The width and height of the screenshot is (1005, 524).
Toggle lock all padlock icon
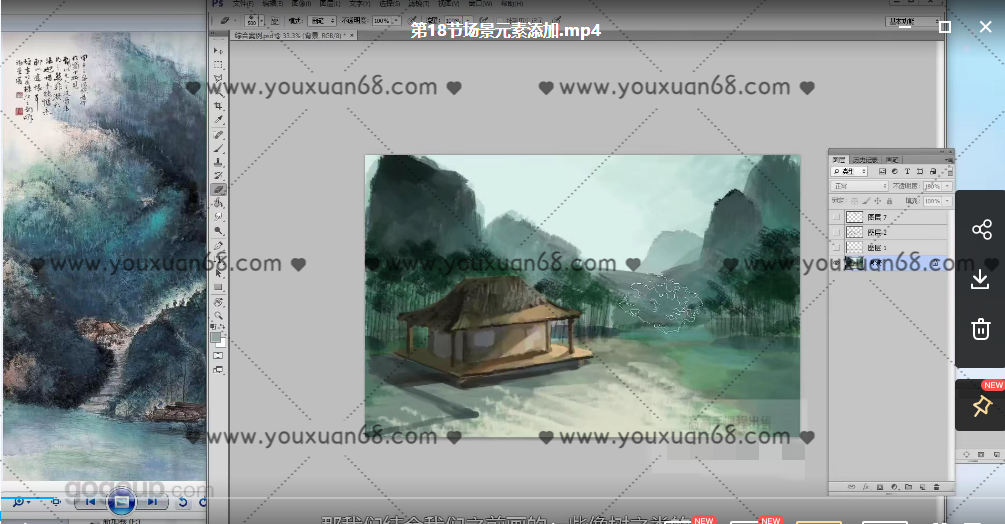890,201
